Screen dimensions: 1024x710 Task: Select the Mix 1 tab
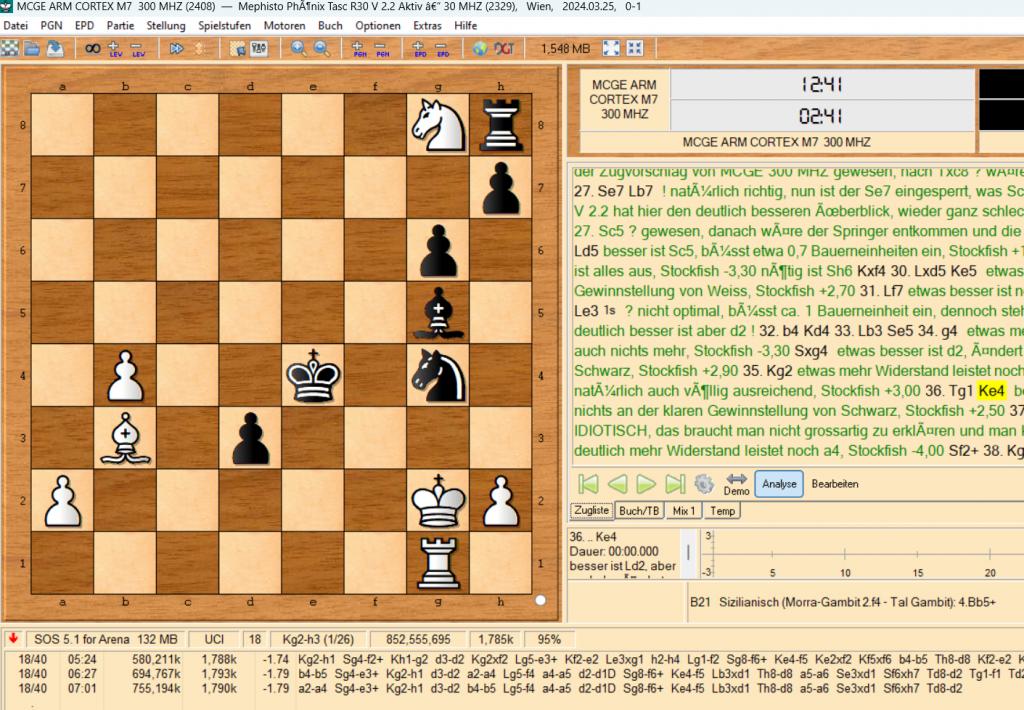pyautogui.click(x=683, y=510)
